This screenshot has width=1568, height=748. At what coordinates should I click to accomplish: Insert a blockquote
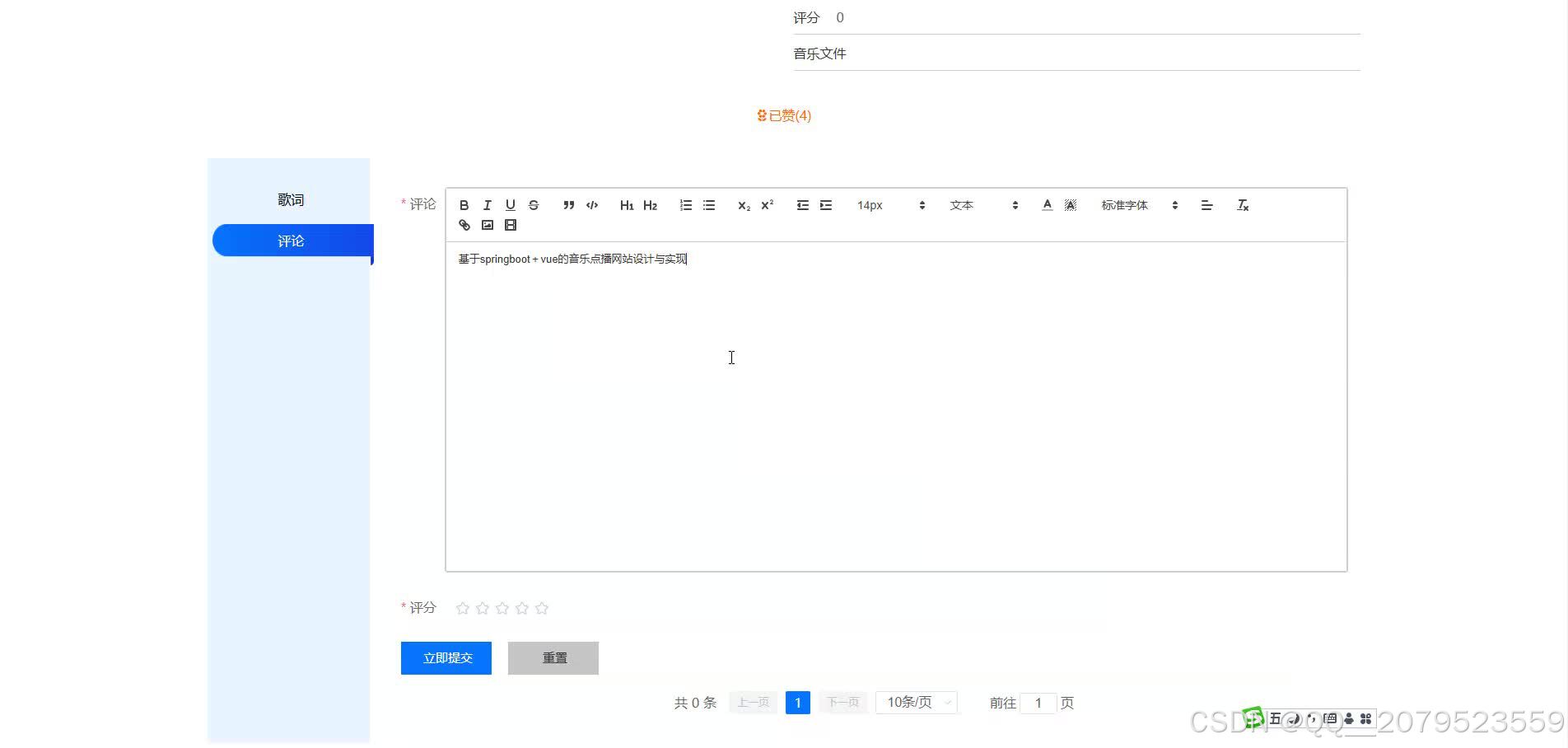coord(568,205)
